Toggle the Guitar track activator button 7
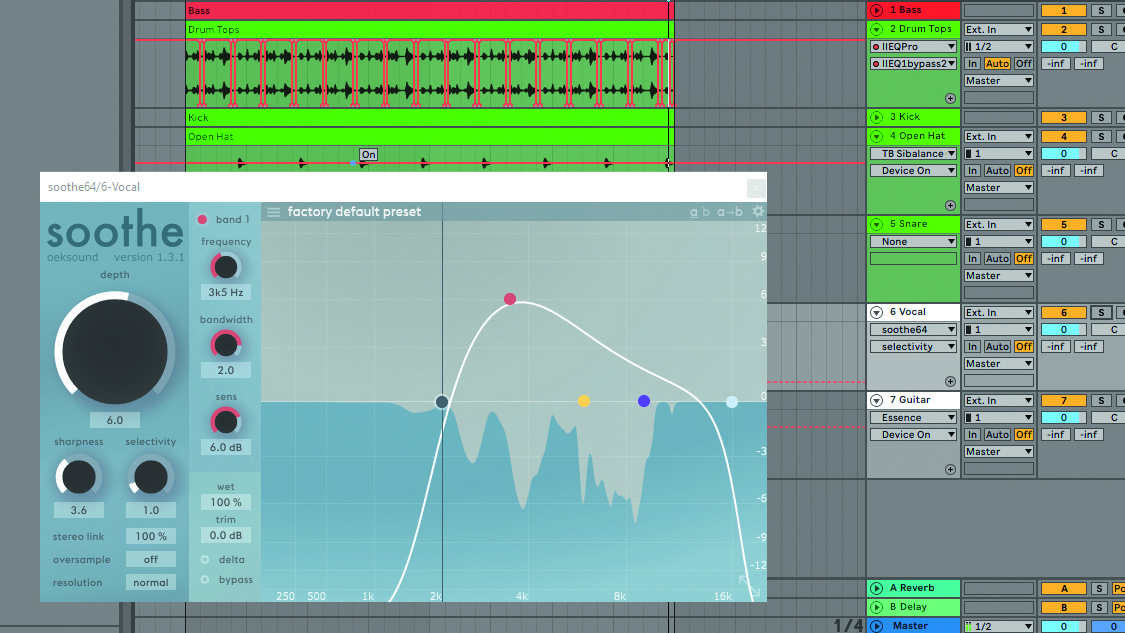The height and width of the screenshot is (633, 1125). pos(1063,400)
